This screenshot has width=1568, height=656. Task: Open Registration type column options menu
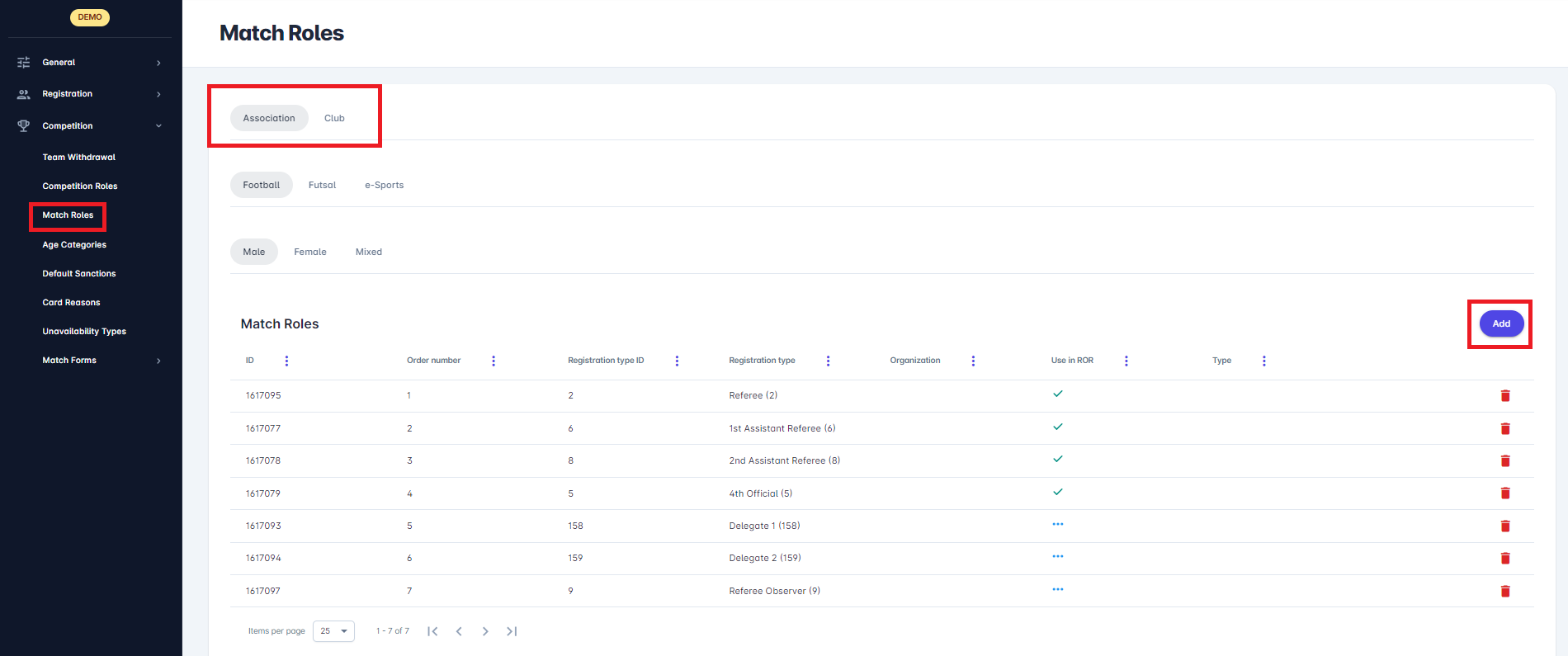point(828,361)
